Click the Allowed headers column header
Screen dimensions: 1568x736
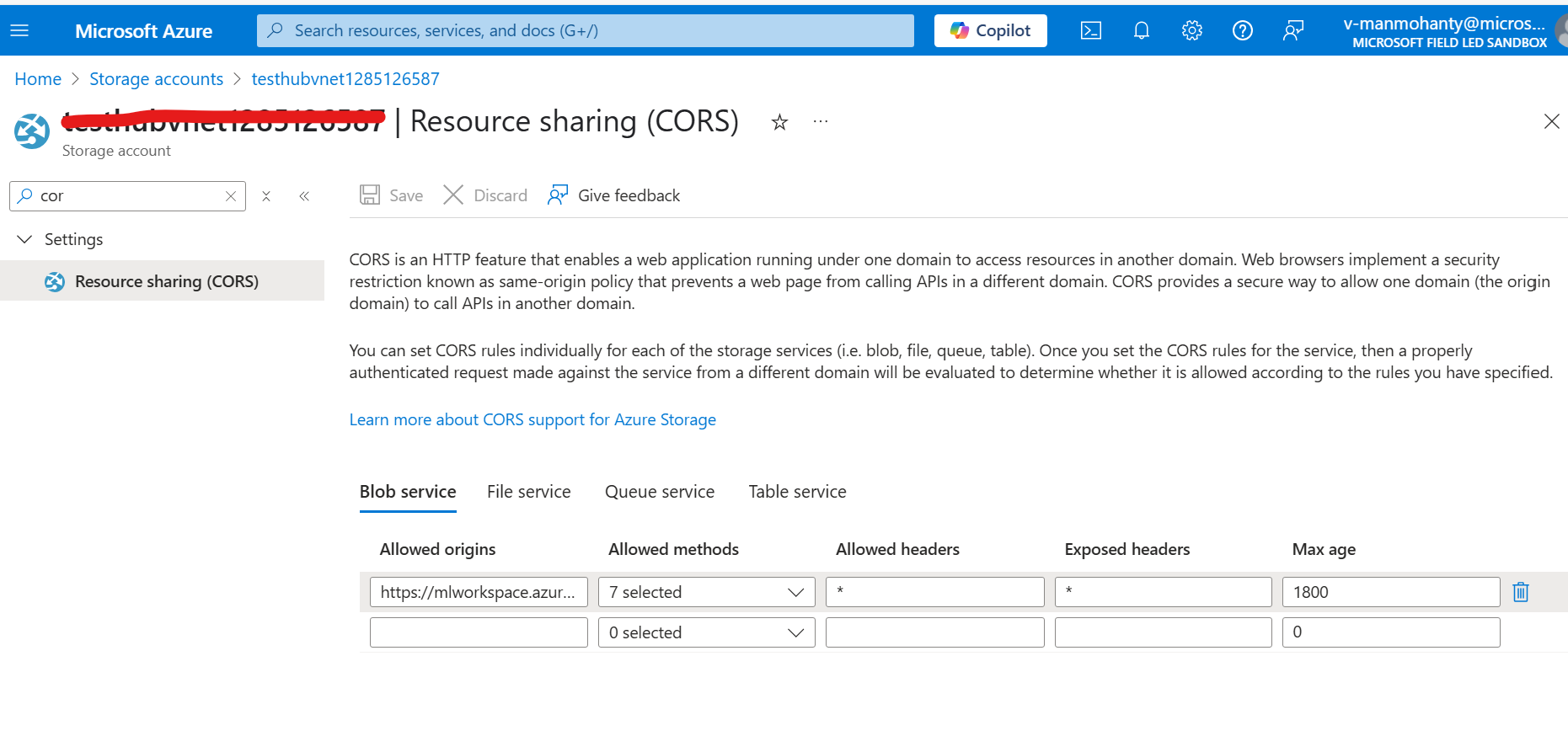[897, 549]
